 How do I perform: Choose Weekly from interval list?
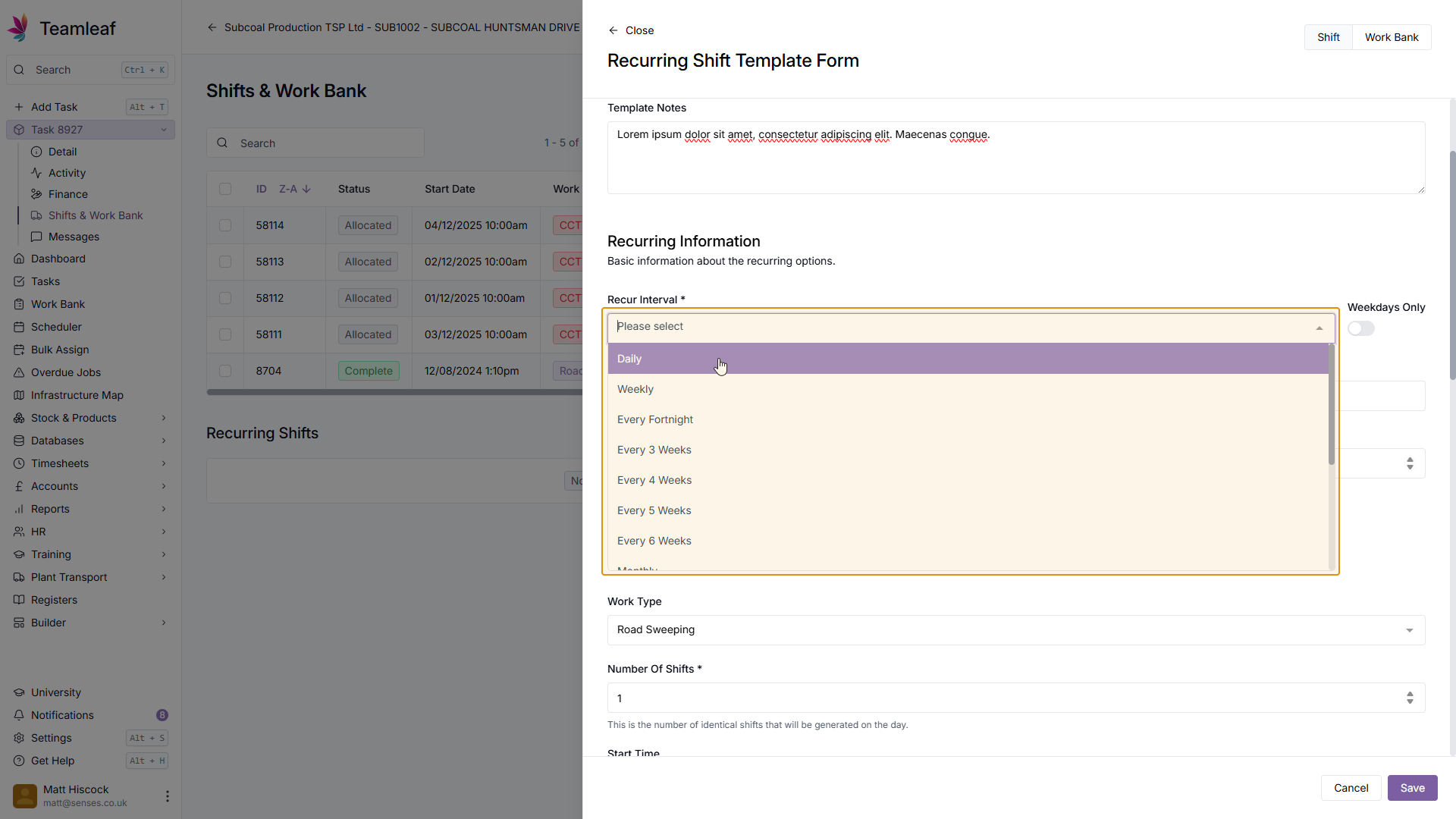coord(635,389)
